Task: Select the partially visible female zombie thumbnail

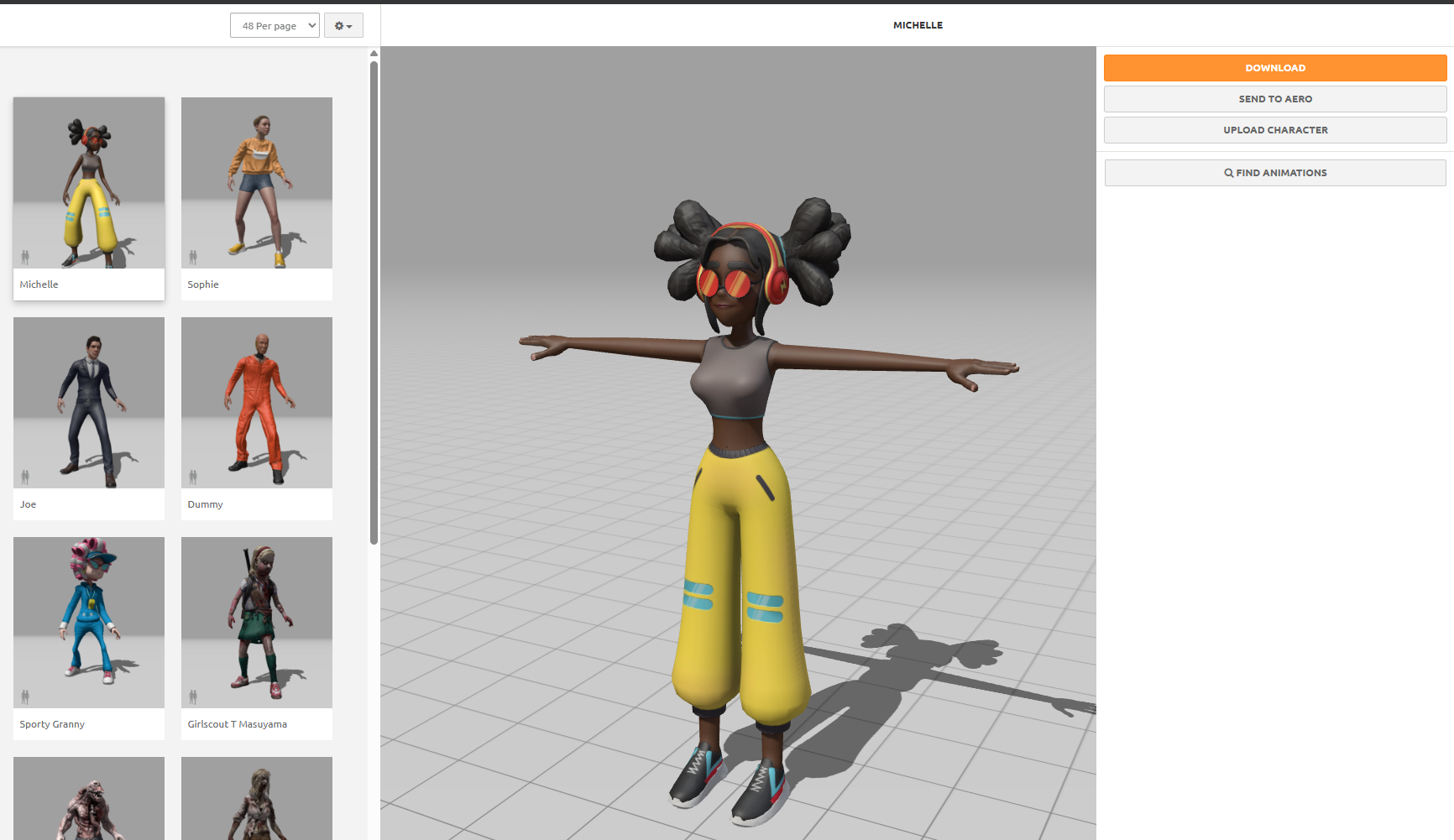Action: point(257,799)
